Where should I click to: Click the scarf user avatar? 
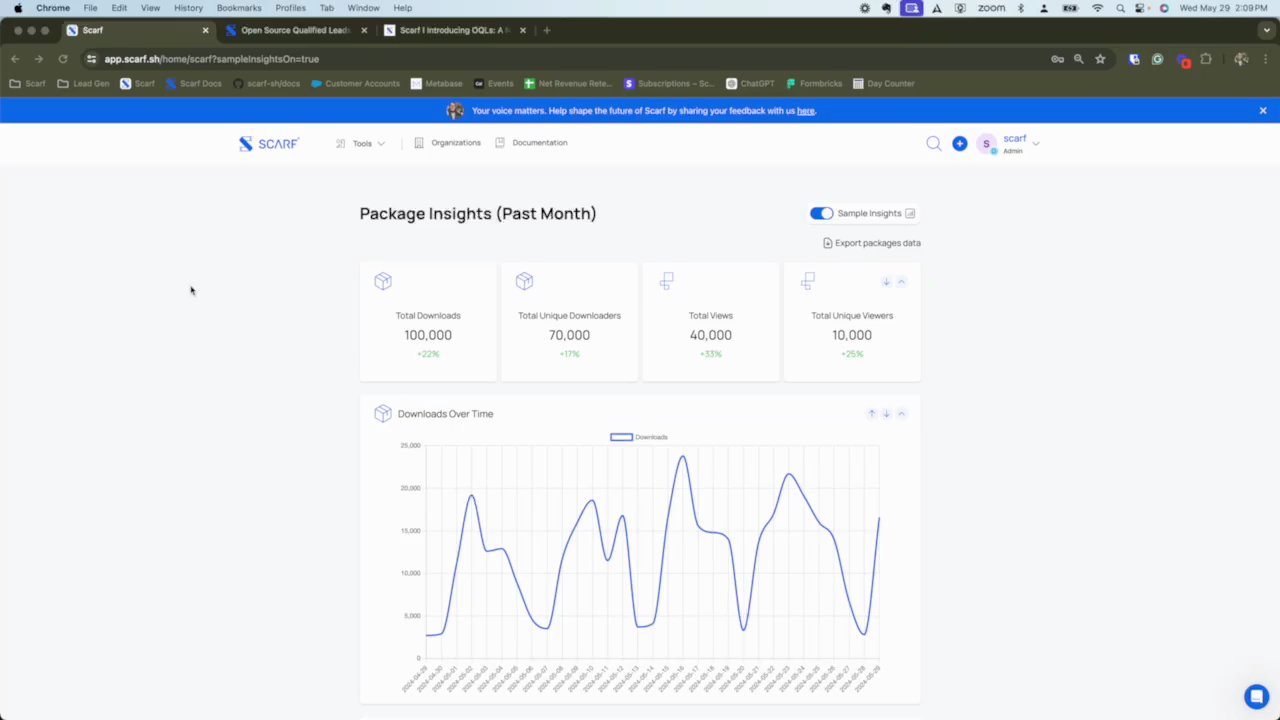[986, 144]
